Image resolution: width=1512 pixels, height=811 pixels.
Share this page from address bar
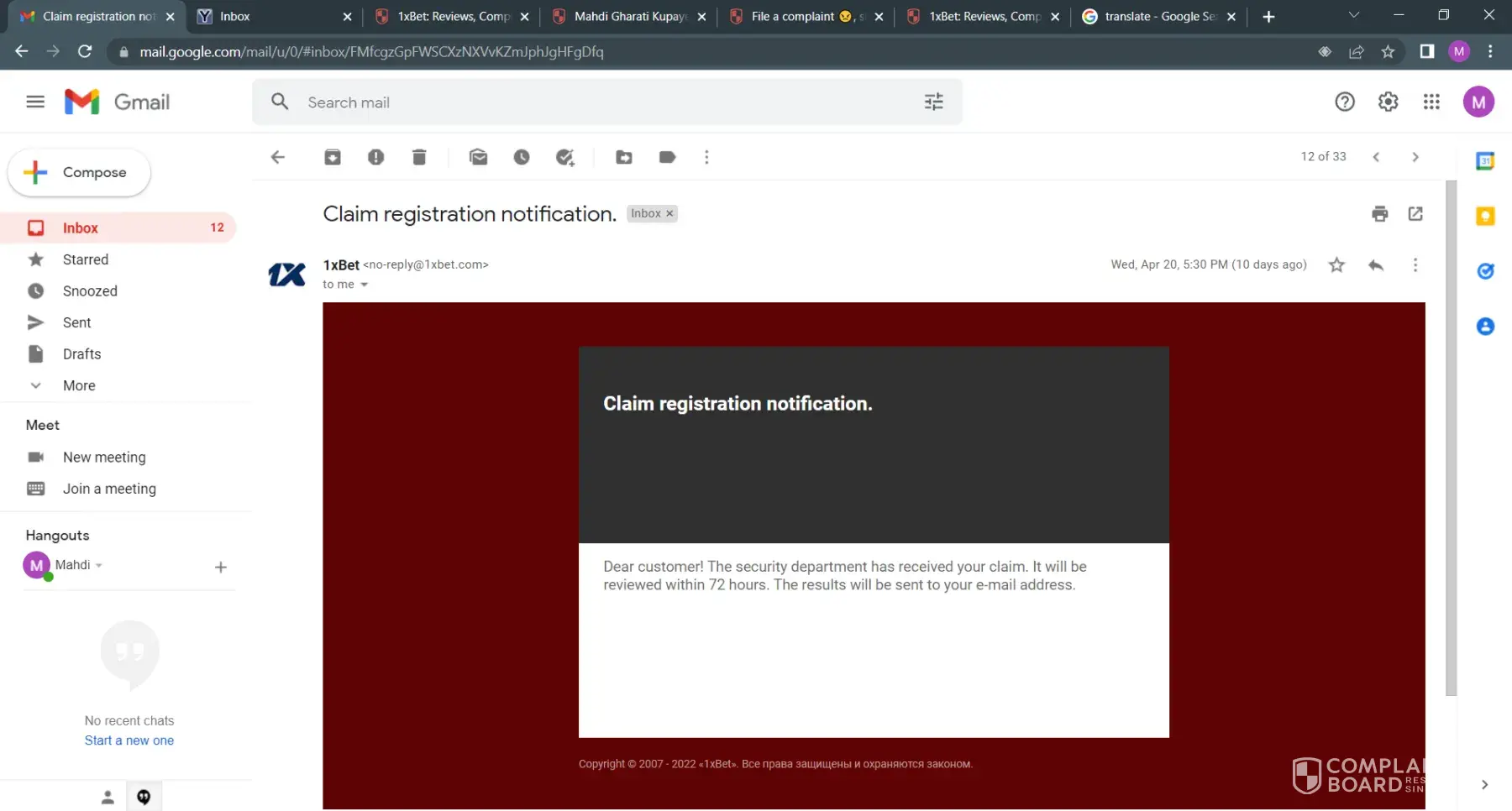1356,52
